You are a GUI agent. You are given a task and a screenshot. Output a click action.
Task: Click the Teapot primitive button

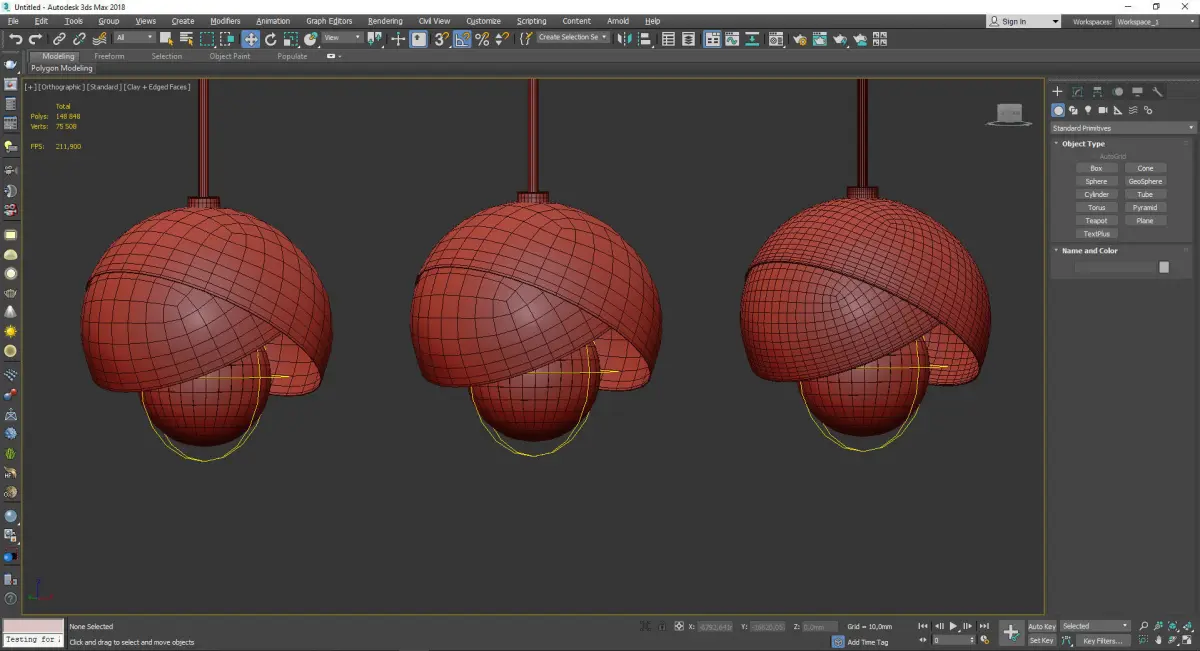point(1096,221)
